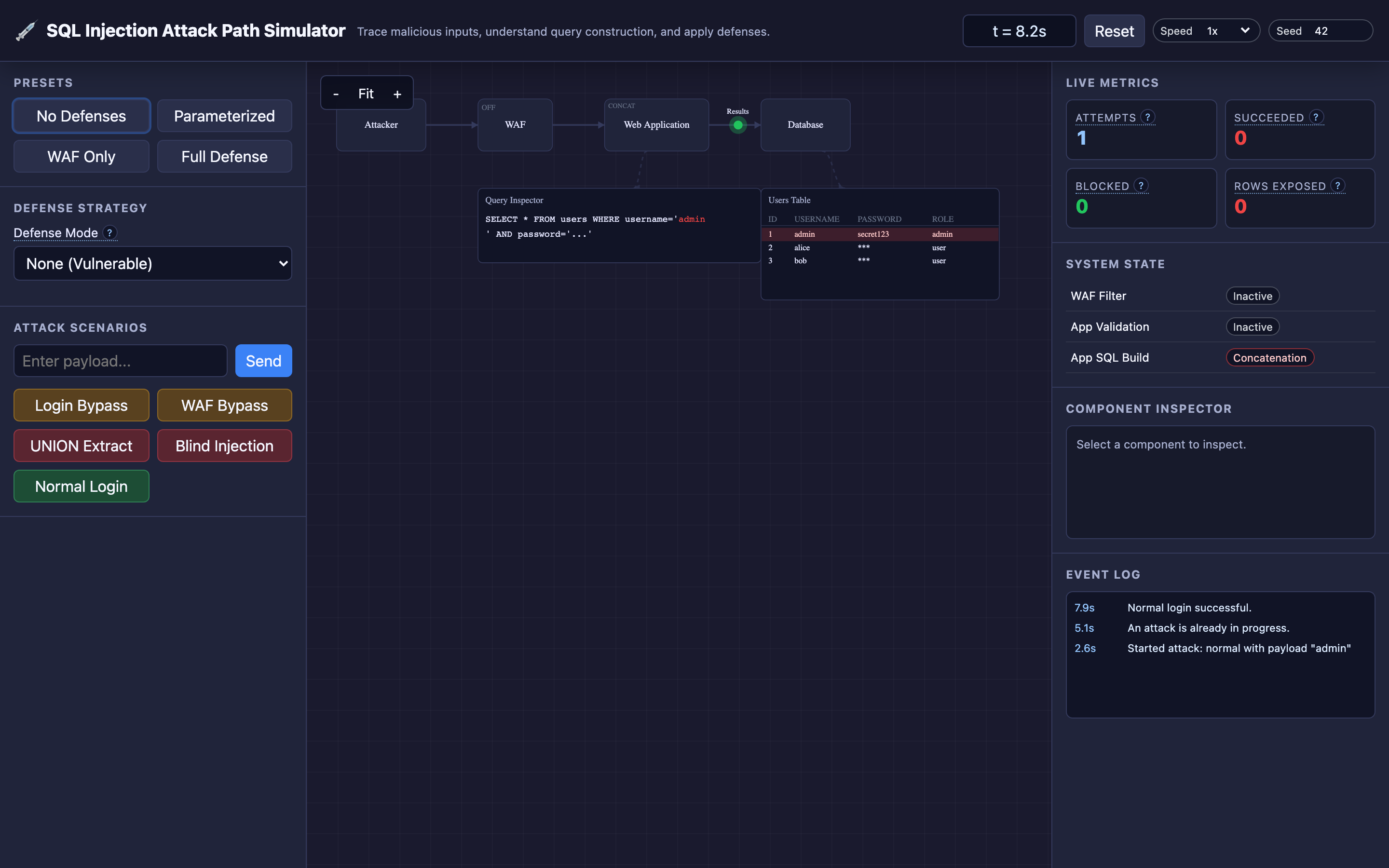1389x868 pixels.
Task: Open Rows Exposed help tooltip icon
Action: coord(1338,186)
